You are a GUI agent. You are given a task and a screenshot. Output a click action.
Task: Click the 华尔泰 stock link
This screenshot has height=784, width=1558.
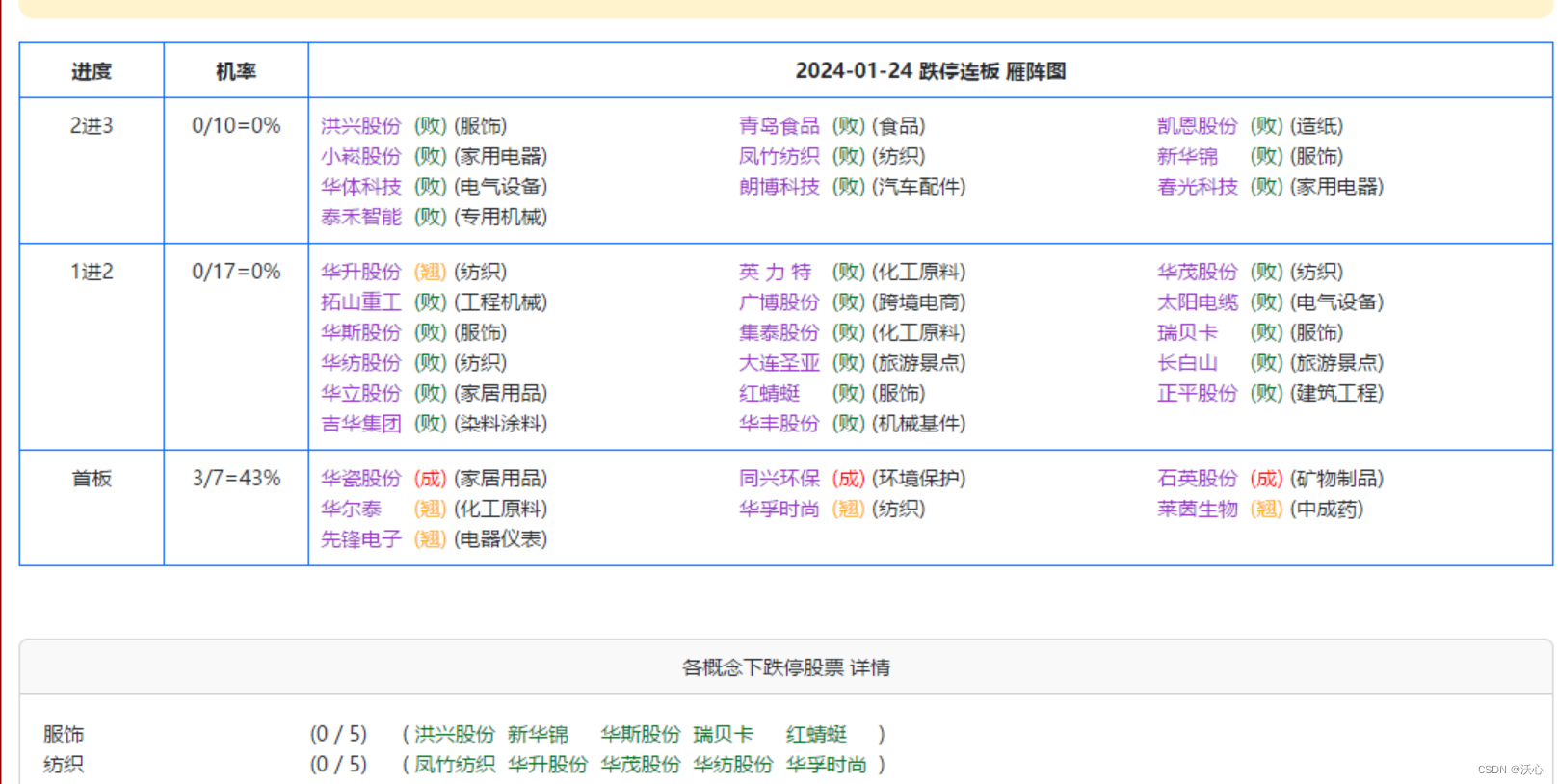click(x=352, y=509)
